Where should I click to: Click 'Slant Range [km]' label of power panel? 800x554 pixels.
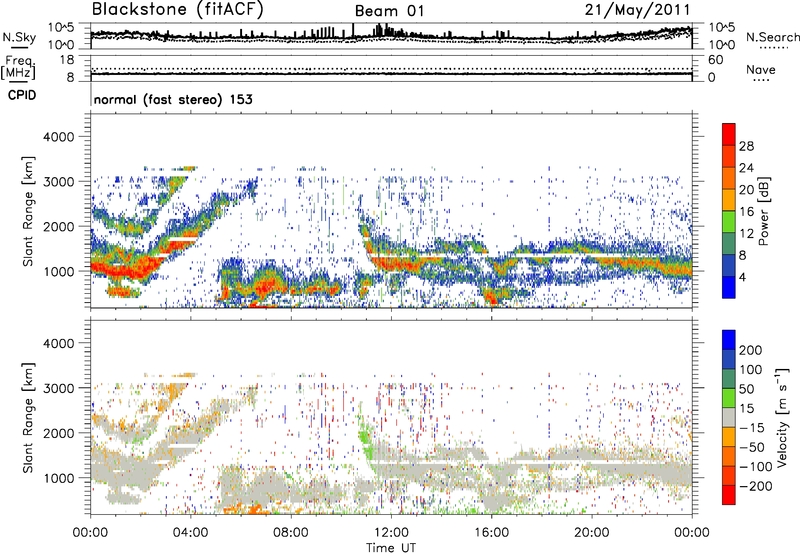[x=28, y=211]
